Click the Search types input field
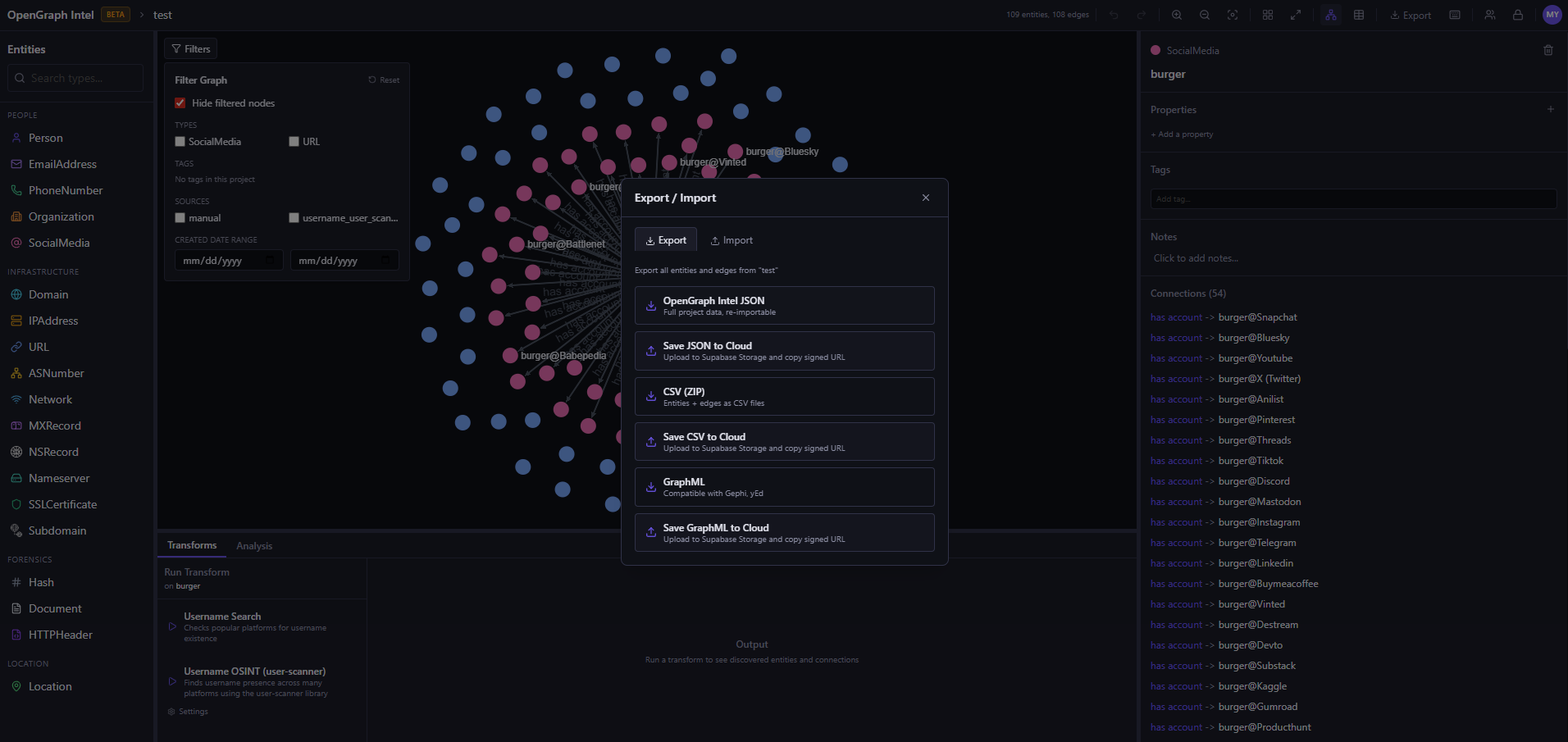 [75, 78]
